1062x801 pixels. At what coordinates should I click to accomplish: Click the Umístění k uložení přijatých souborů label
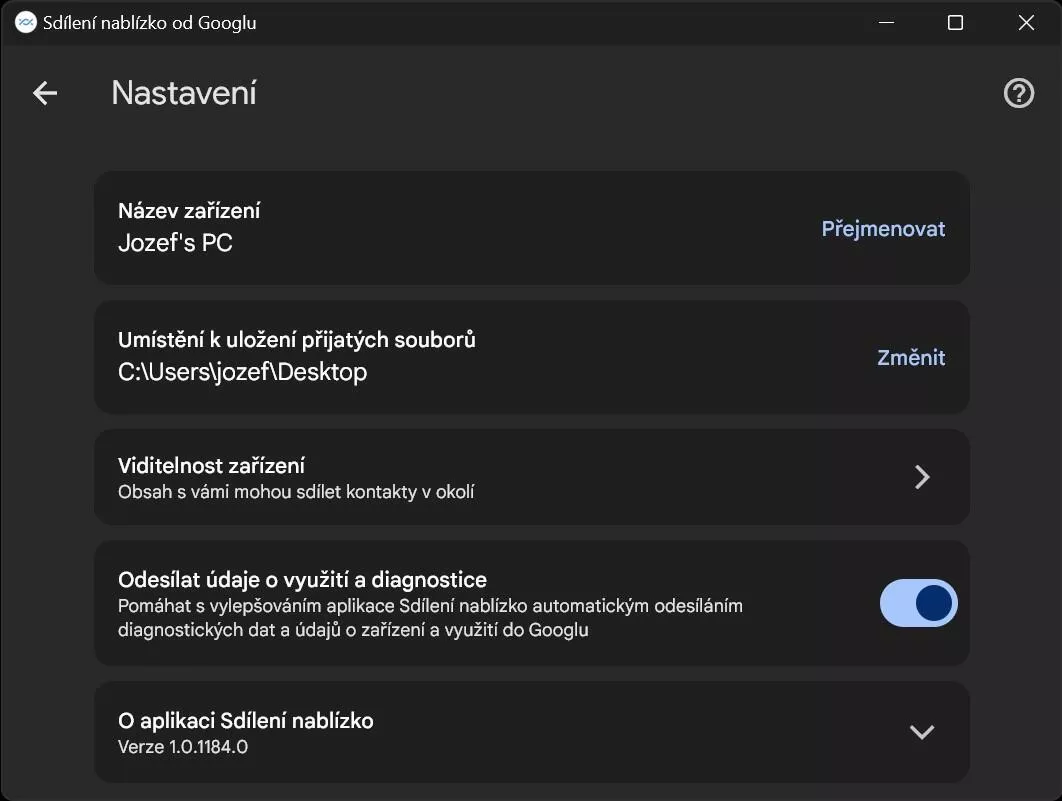297,340
